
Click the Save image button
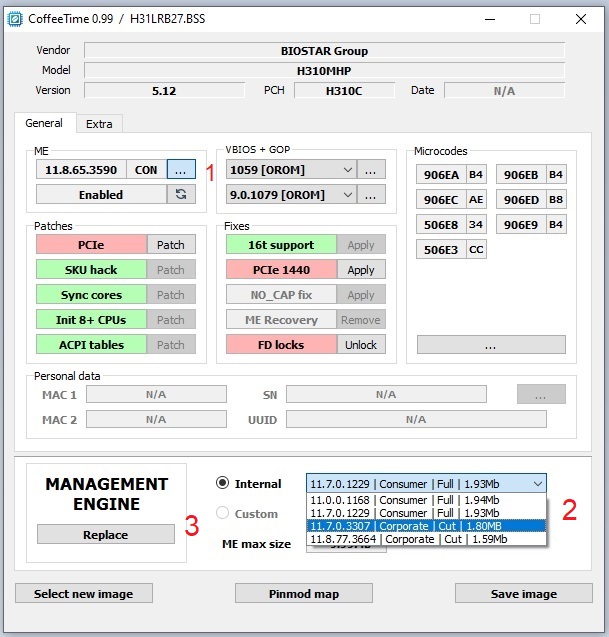pyautogui.click(x=523, y=594)
